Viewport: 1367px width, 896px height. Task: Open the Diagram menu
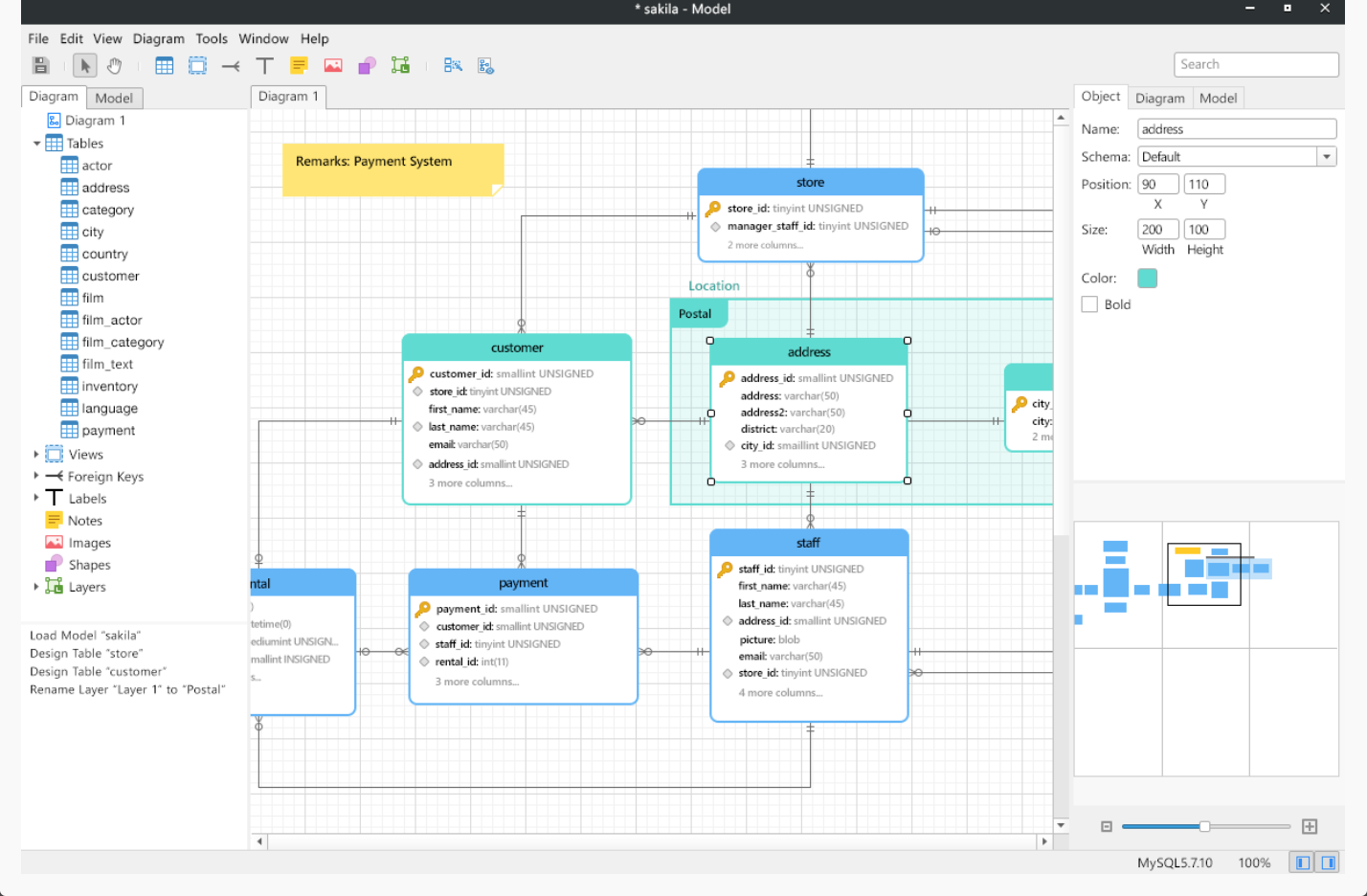click(158, 39)
